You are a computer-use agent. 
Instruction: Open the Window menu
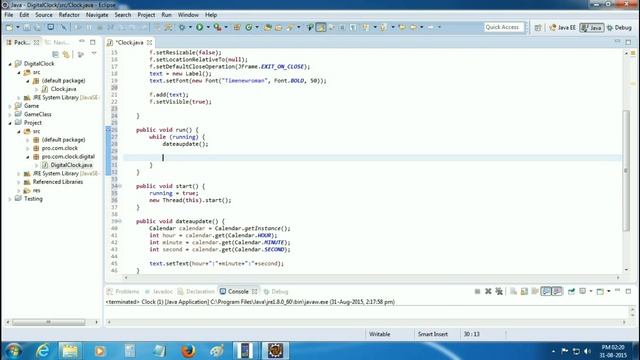(188, 15)
